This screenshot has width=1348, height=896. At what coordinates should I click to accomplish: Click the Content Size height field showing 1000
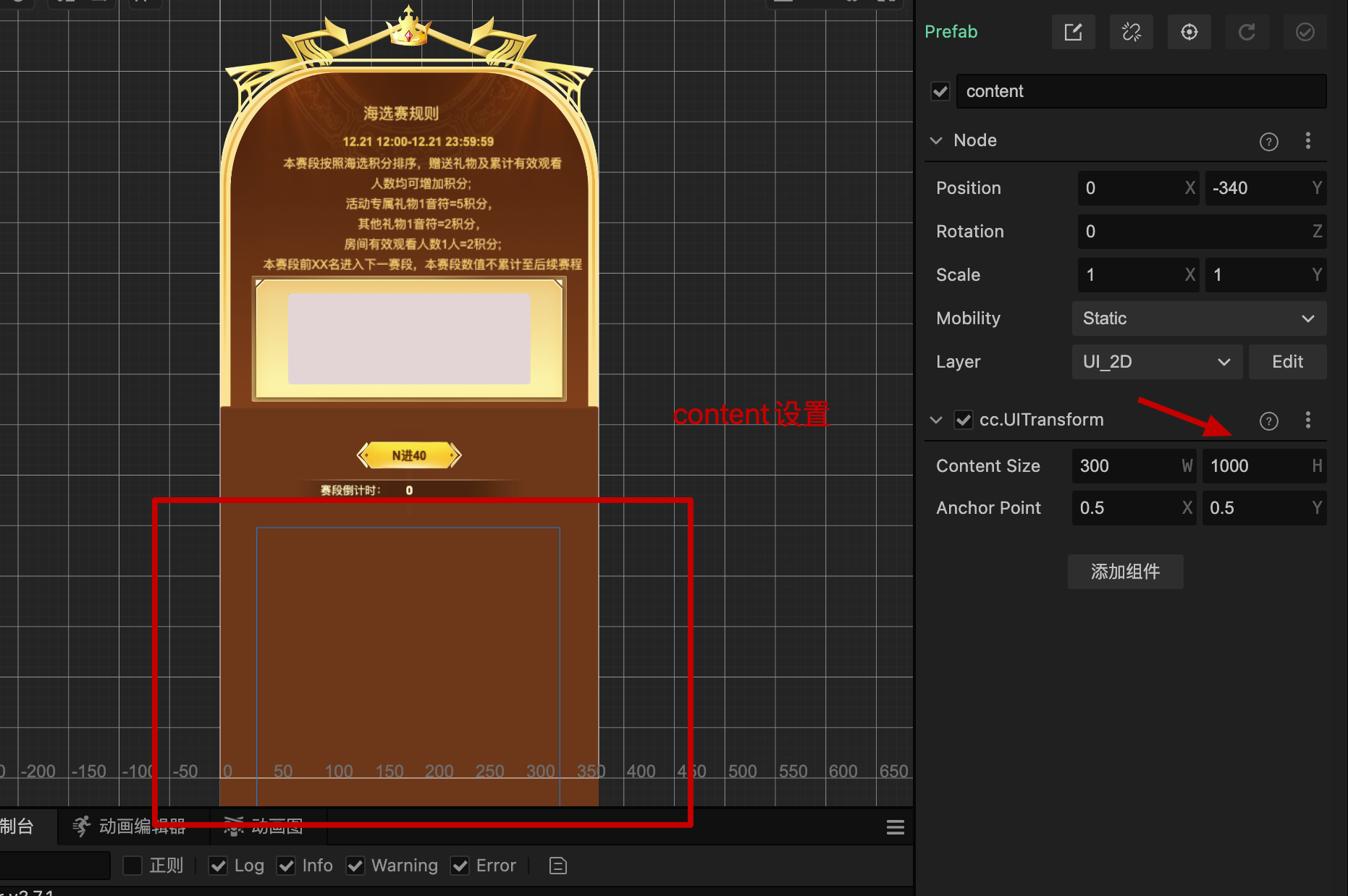[1264, 466]
